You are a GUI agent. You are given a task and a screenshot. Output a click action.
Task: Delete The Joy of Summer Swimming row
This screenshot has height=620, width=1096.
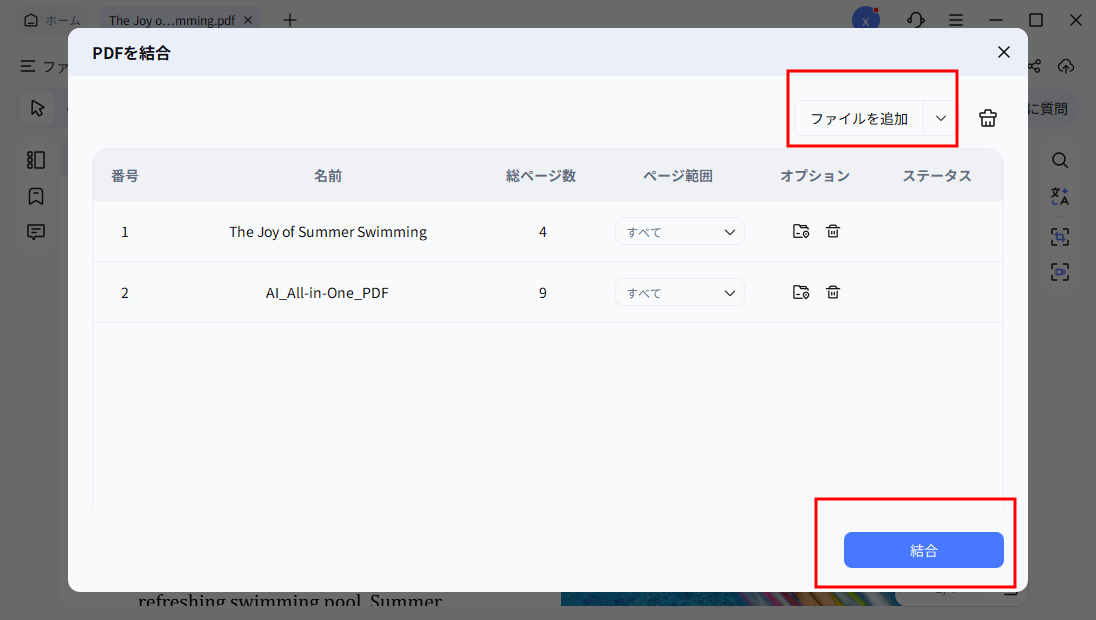coord(832,232)
